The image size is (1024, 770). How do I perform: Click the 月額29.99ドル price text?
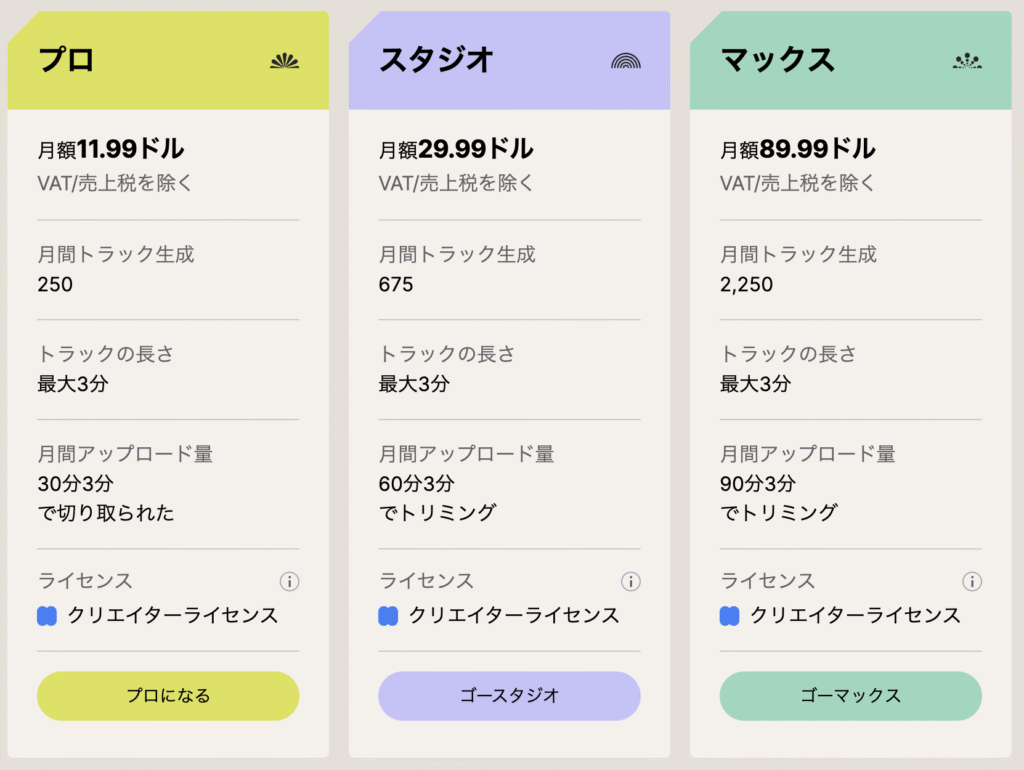pyautogui.click(x=456, y=150)
